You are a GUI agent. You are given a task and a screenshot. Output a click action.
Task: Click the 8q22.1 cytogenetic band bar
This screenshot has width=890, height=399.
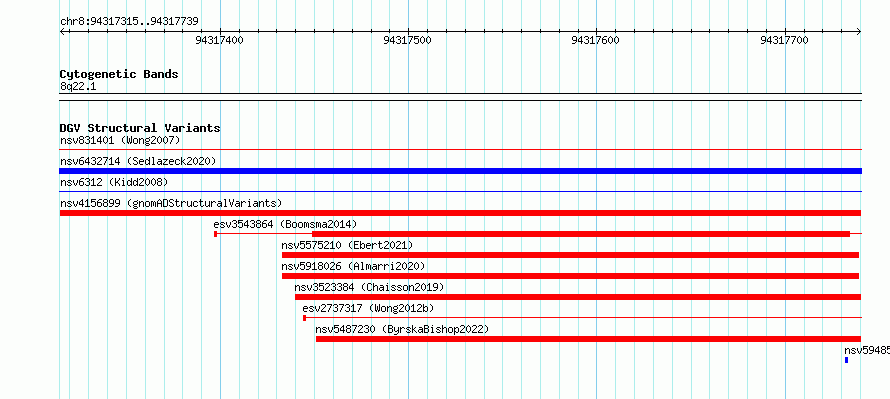point(460,97)
